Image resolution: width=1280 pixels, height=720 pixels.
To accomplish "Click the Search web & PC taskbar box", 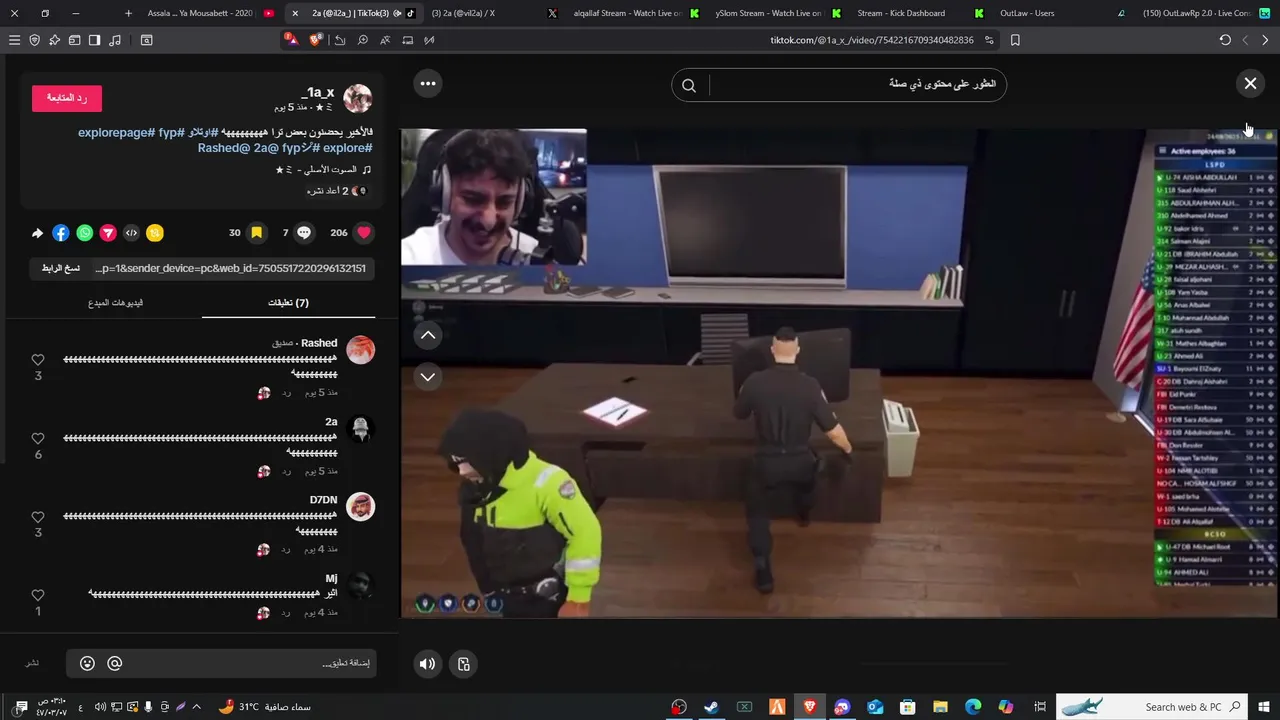I will tap(1153, 707).
